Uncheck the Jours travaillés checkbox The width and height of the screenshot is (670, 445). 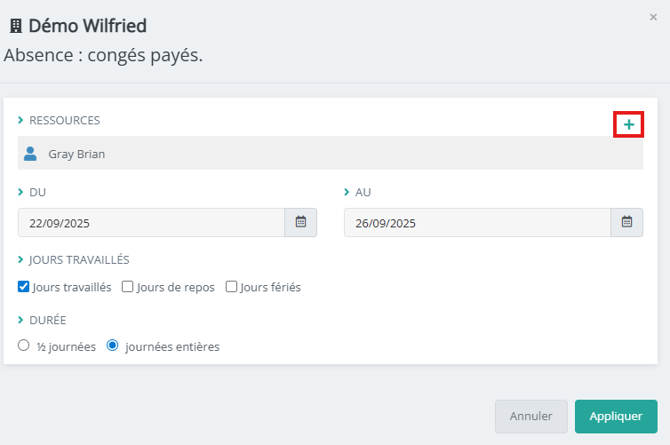pos(24,287)
